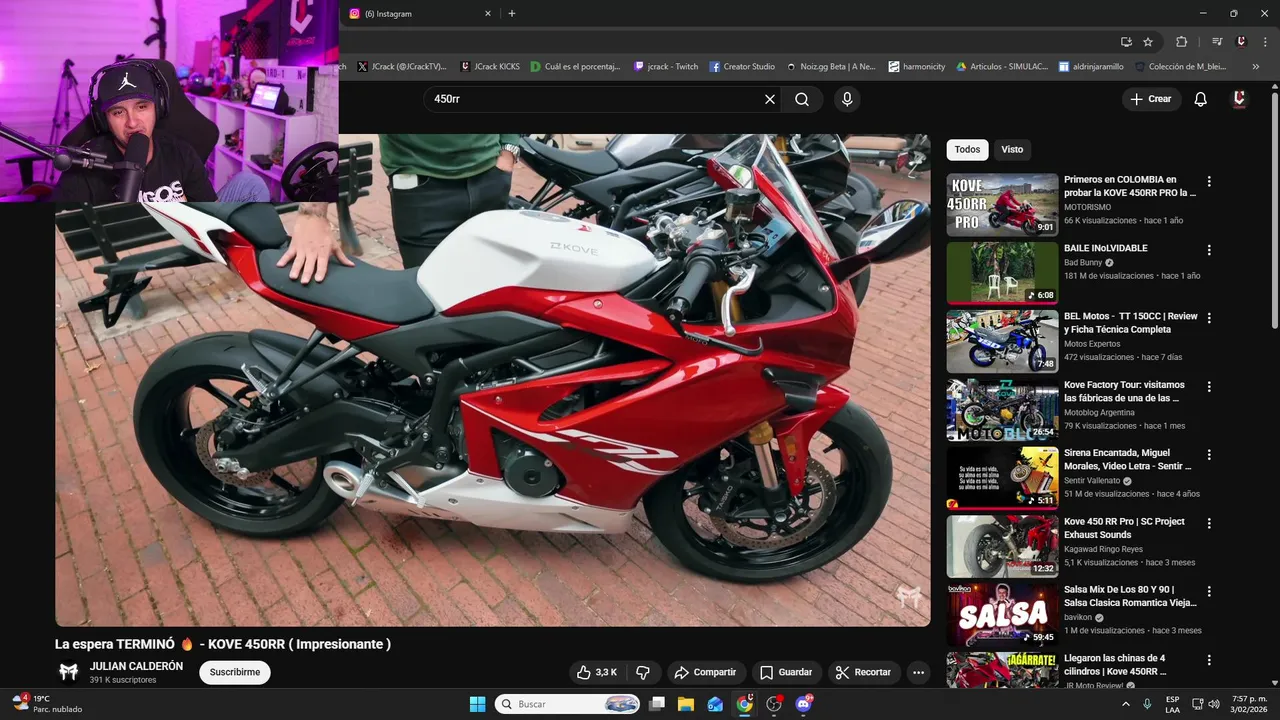Click the Guardar button
The width and height of the screenshot is (1280, 720).
786,672
